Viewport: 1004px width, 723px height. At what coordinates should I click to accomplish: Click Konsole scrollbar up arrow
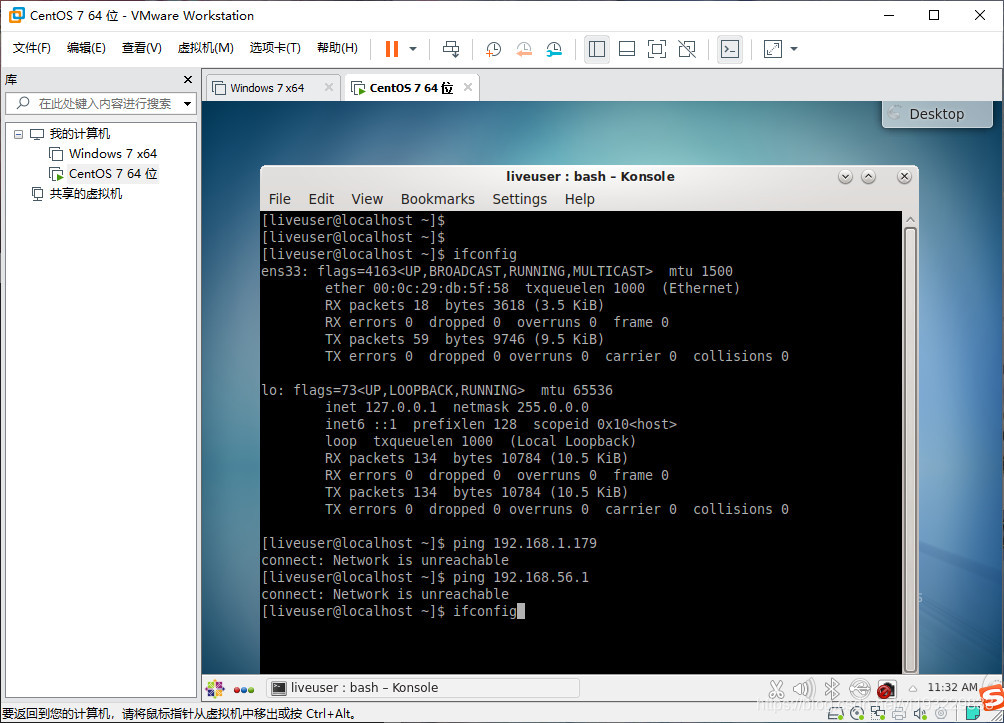[x=910, y=220]
